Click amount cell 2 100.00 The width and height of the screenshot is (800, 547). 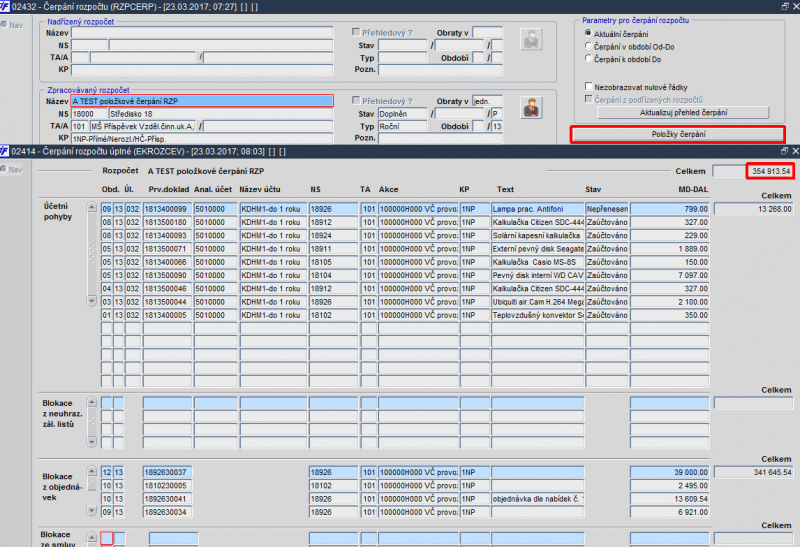tap(669, 302)
